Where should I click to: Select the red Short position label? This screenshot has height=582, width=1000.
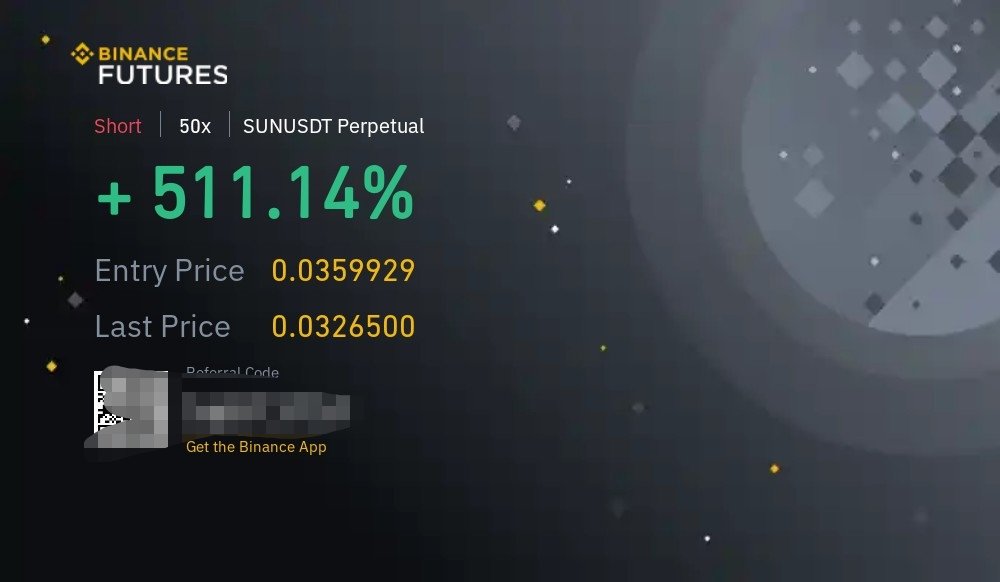coord(117,126)
